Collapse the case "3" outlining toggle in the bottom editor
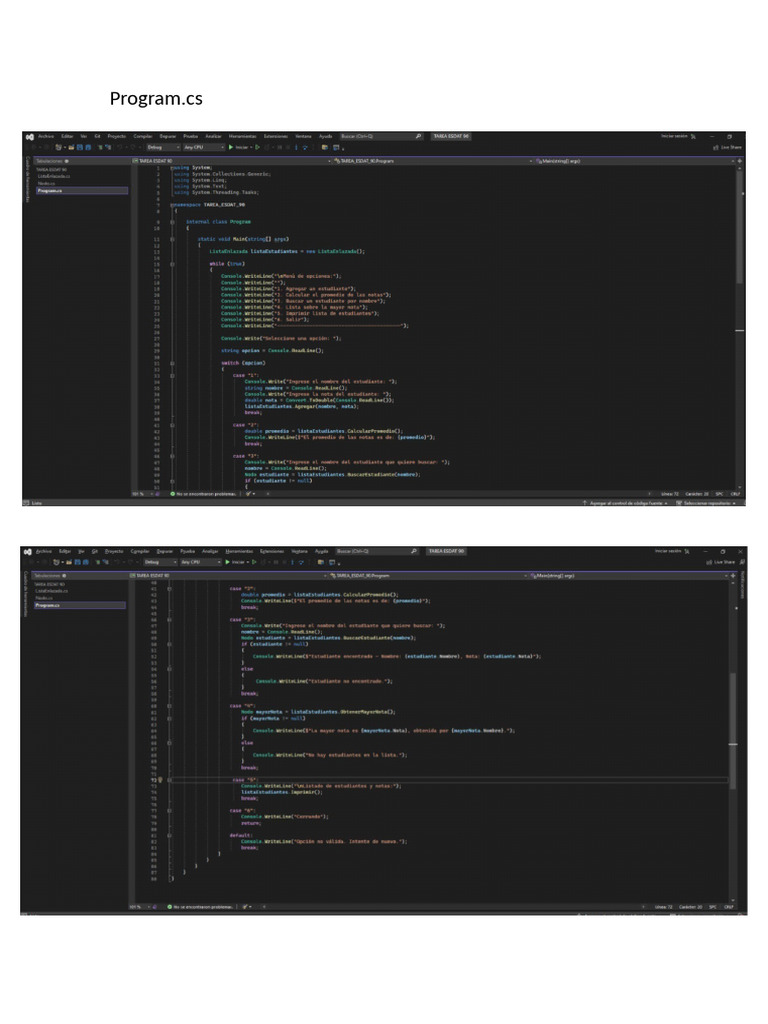768x1024 pixels. (x=170, y=621)
